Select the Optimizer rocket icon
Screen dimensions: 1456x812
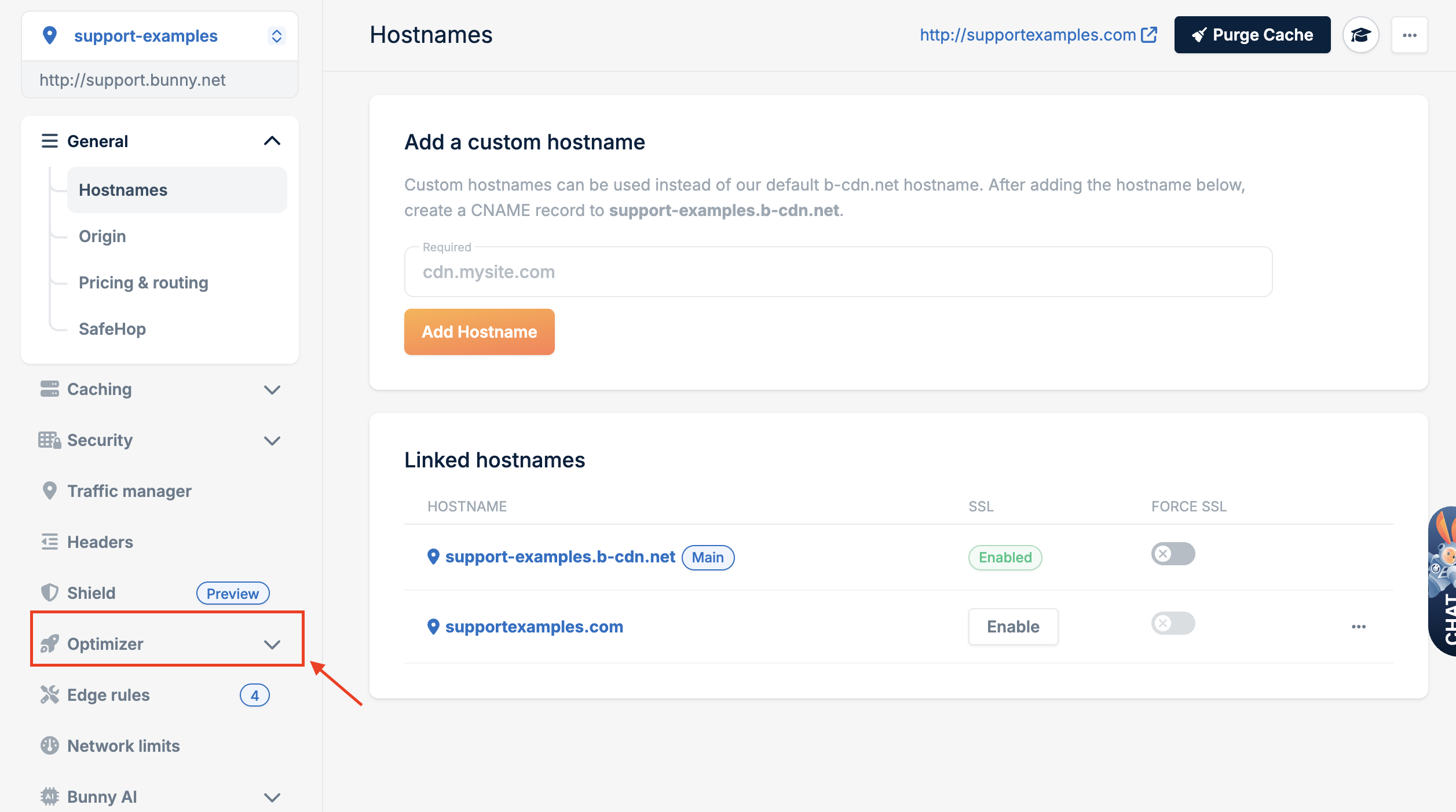click(49, 643)
